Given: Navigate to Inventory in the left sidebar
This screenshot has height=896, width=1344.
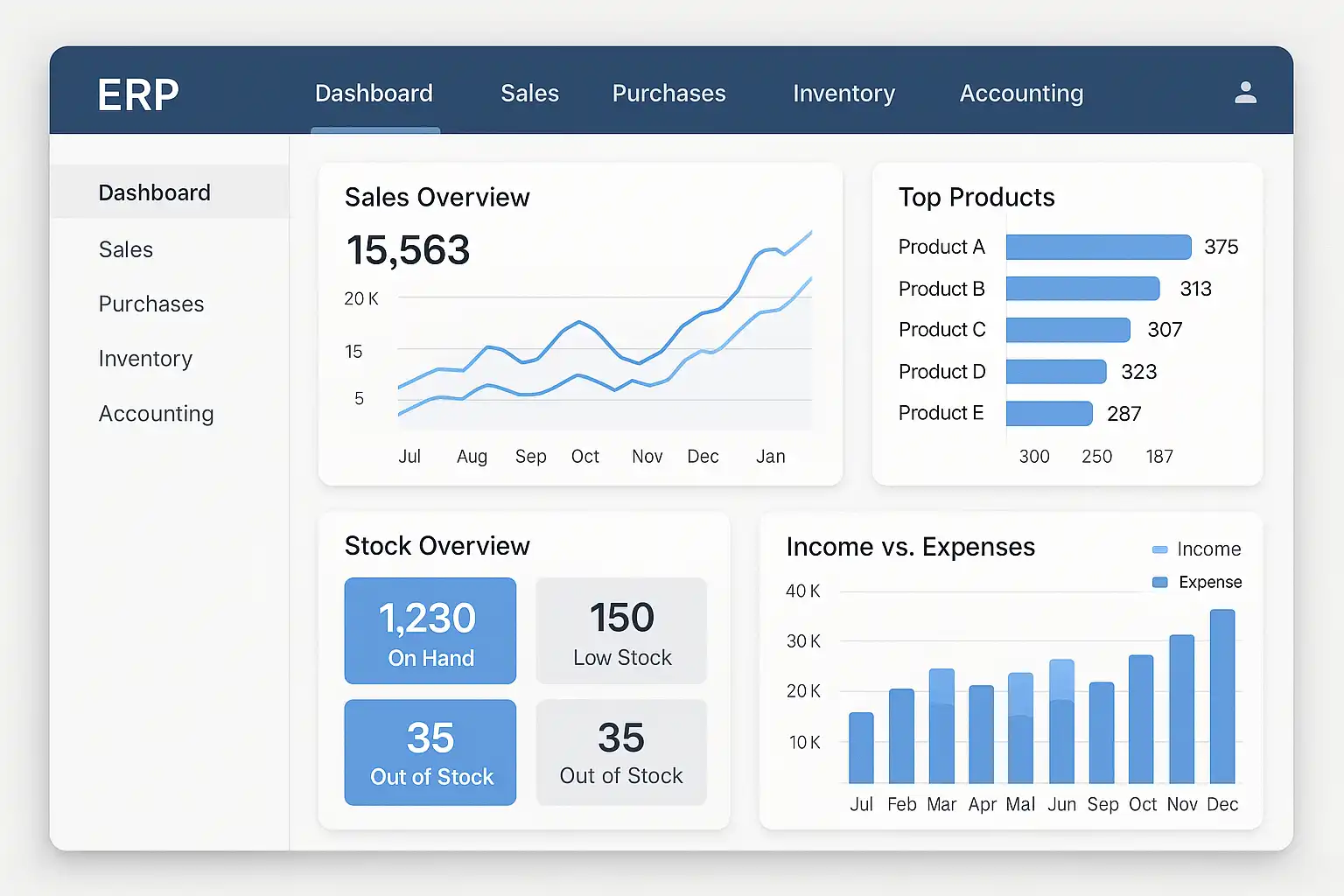Looking at the screenshot, I should (145, 359).
